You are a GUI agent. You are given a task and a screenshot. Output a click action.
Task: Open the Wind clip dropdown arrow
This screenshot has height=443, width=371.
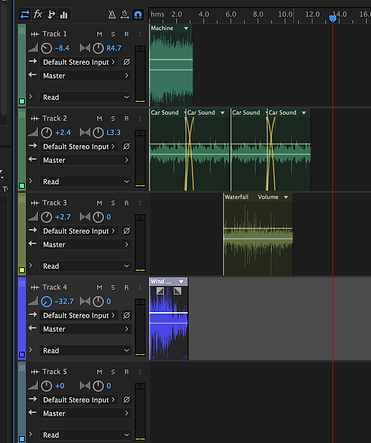(181, 282)
